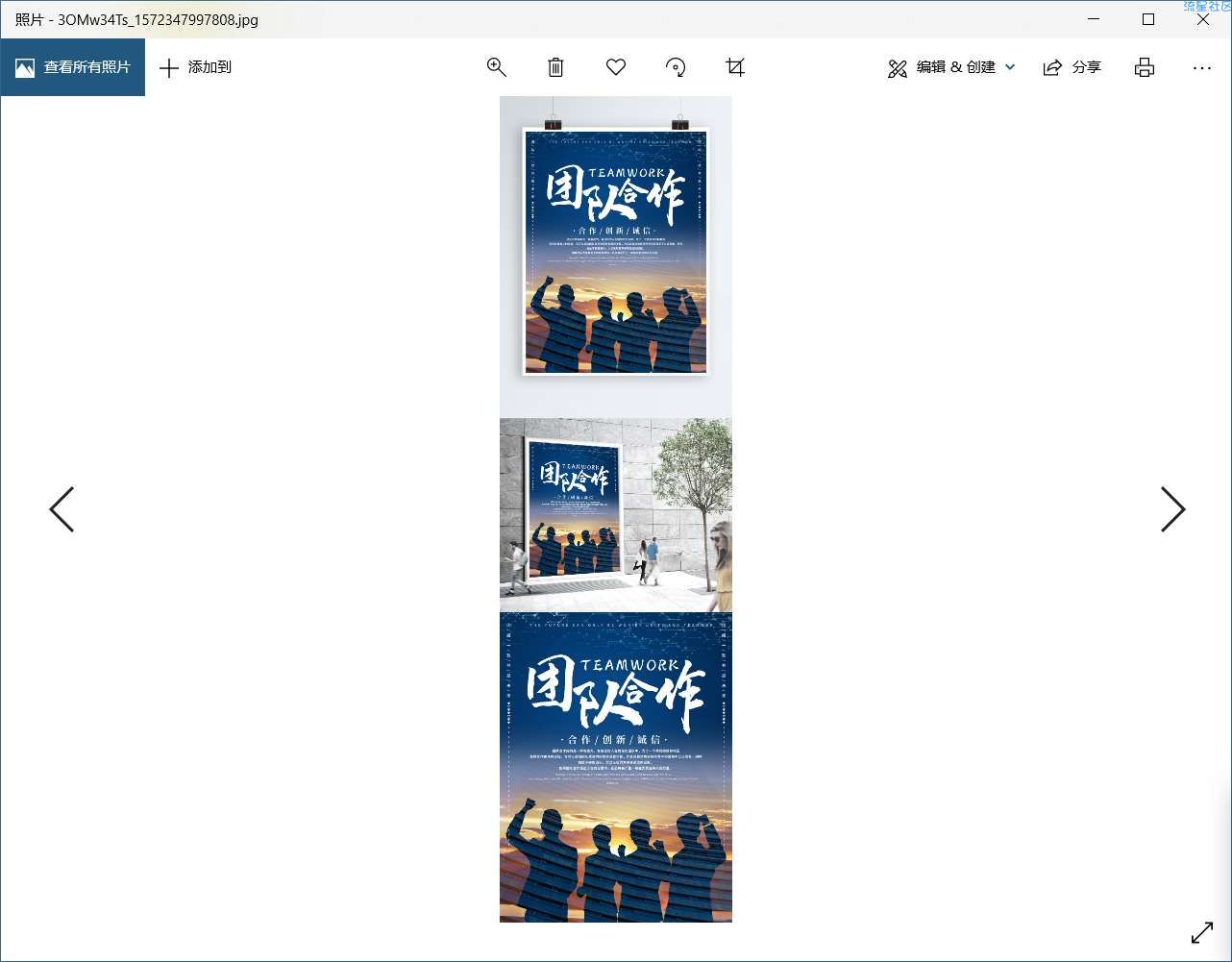Minimize the Photos window

pyautogui.click(x=1093, y=19)
